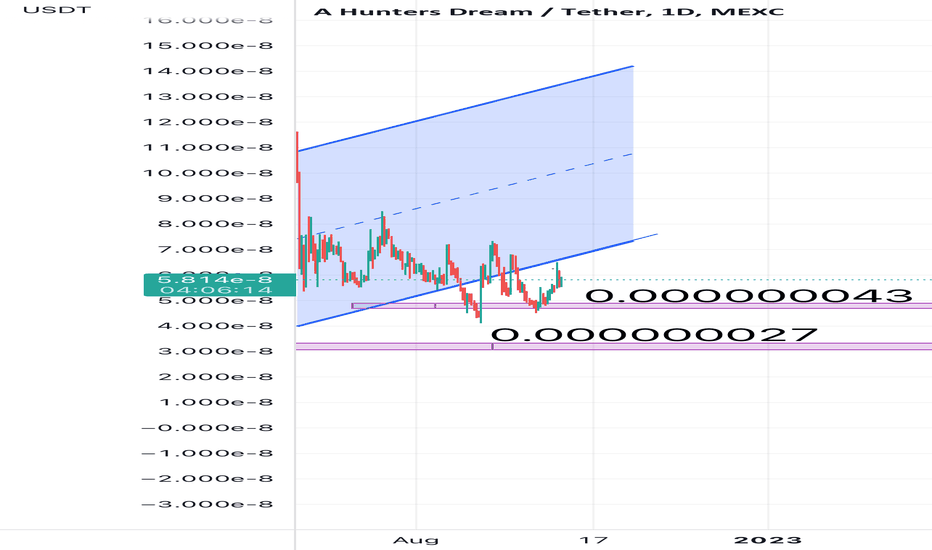
Task: Select the lower purple support zone rectangle
Action: (614, 346)
